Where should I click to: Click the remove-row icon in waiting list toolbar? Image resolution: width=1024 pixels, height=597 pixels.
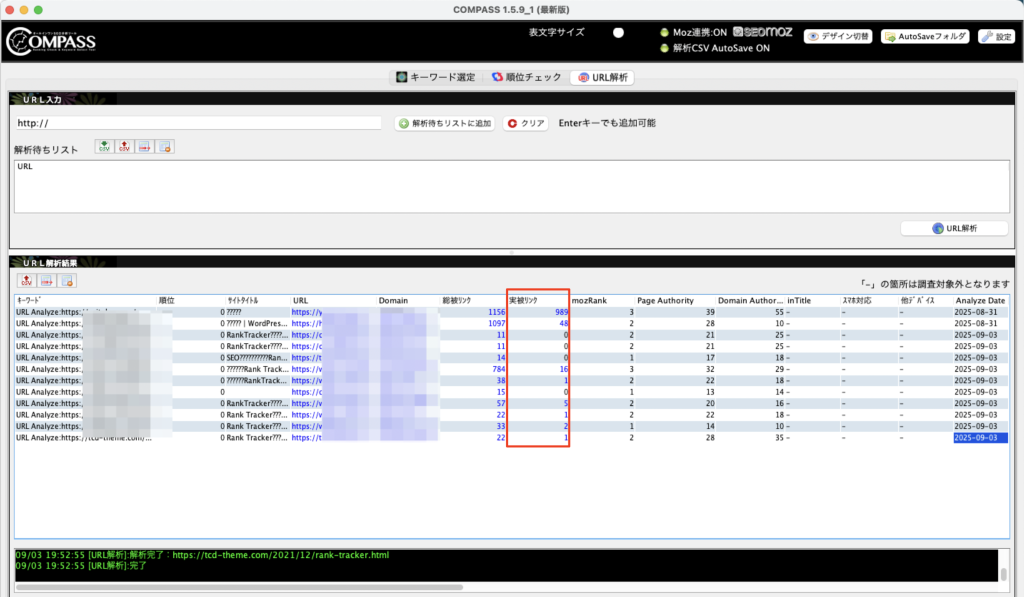pos(145,147)
